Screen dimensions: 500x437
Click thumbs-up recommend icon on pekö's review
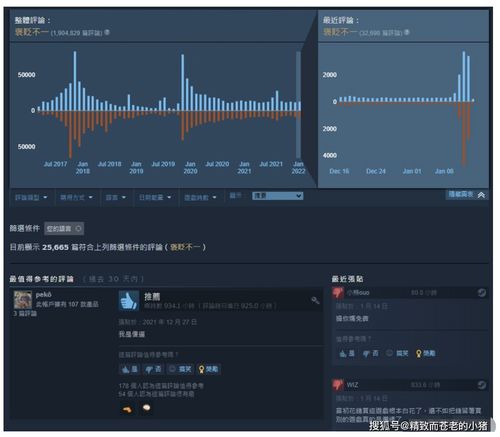(129, 301)
